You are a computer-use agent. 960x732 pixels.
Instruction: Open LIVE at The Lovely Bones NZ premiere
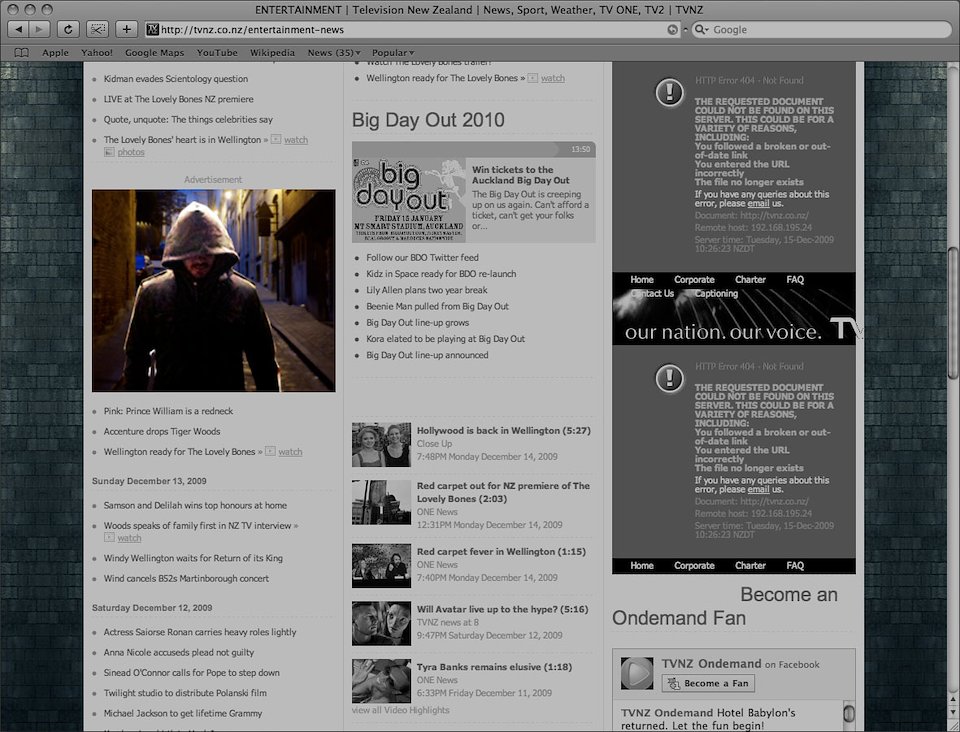click(178, 99)
